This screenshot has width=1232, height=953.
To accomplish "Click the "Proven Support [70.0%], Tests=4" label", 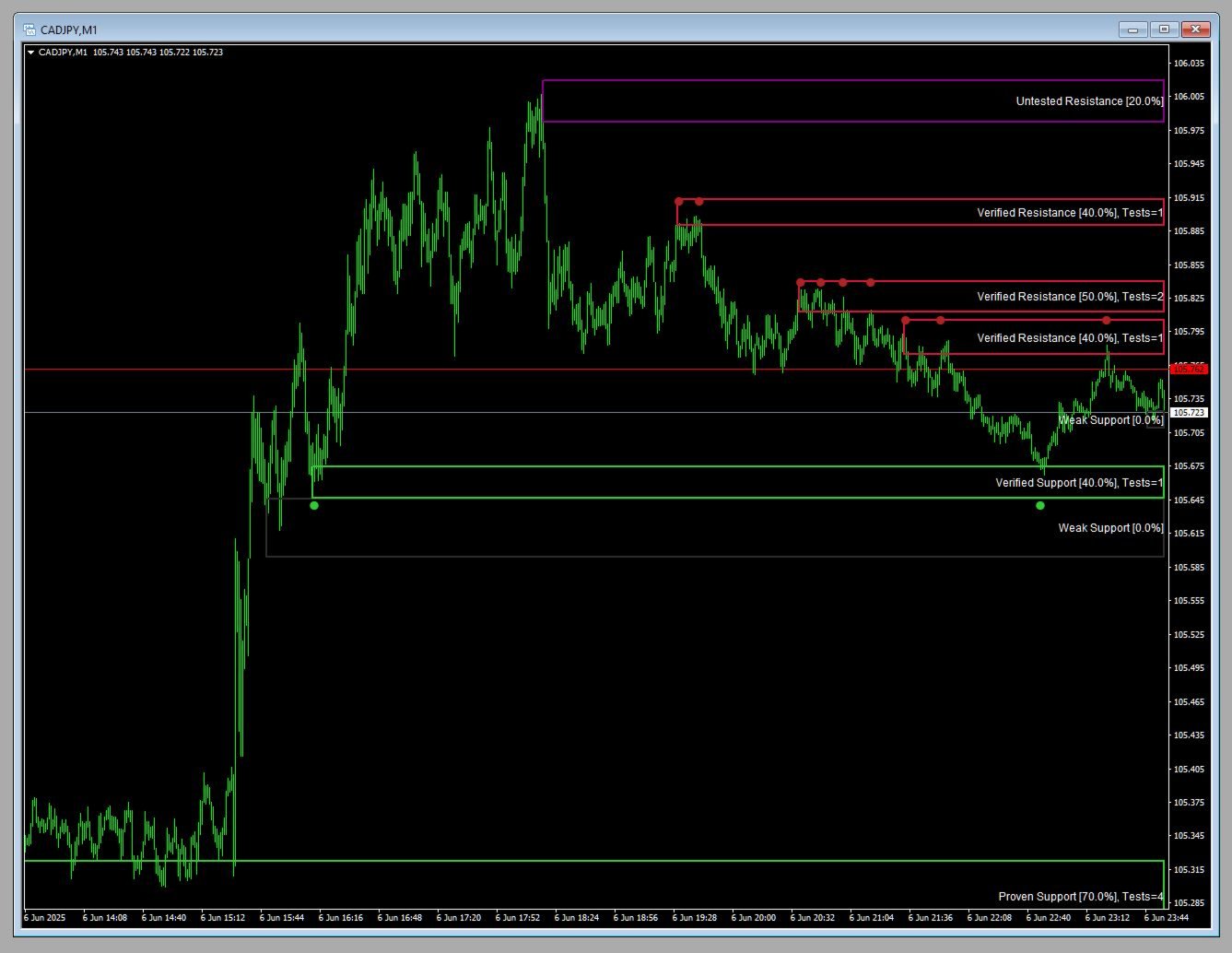I will point(1079,896).
